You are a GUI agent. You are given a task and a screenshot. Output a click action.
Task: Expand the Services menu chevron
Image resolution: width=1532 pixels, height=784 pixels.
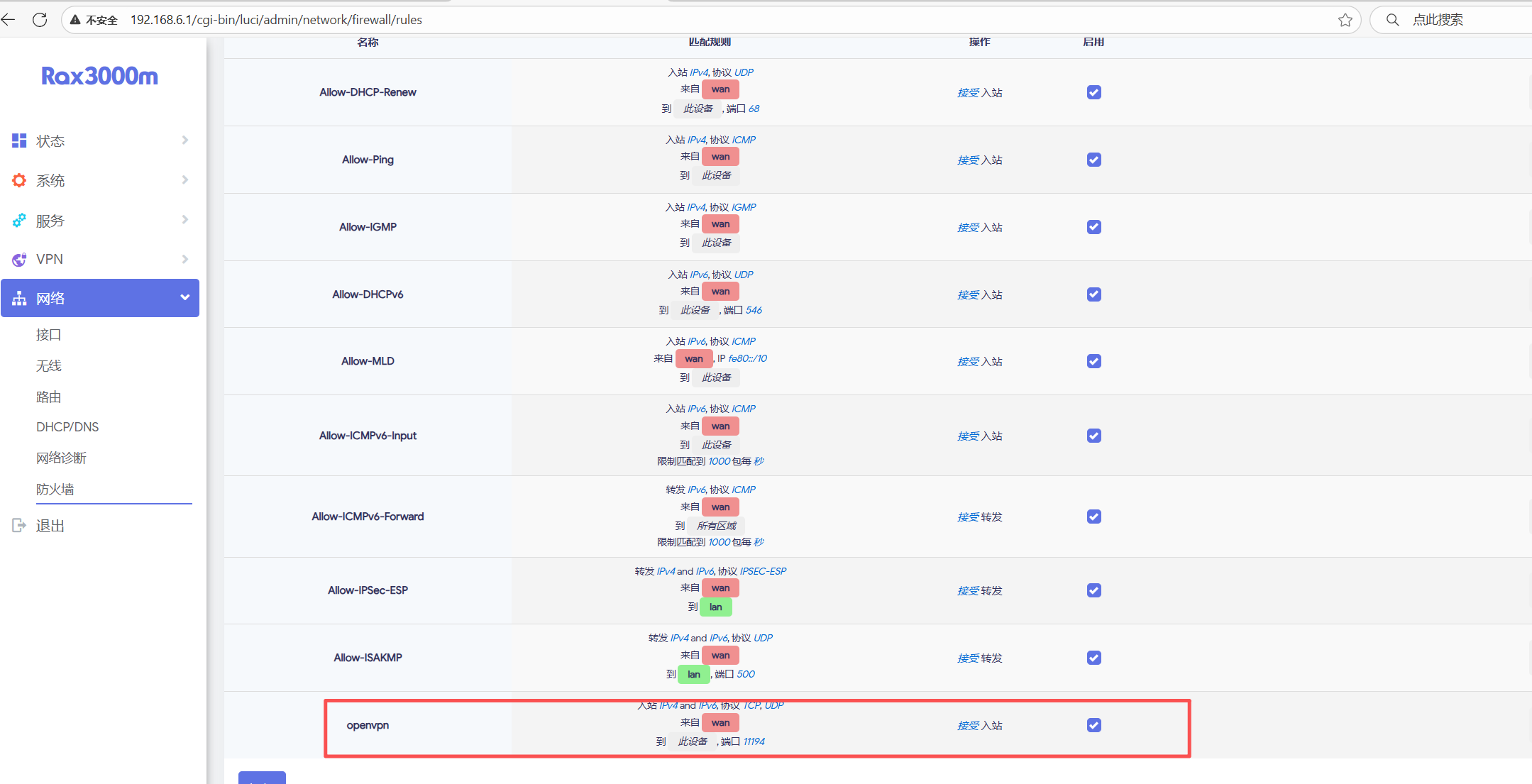coord(184,220)
